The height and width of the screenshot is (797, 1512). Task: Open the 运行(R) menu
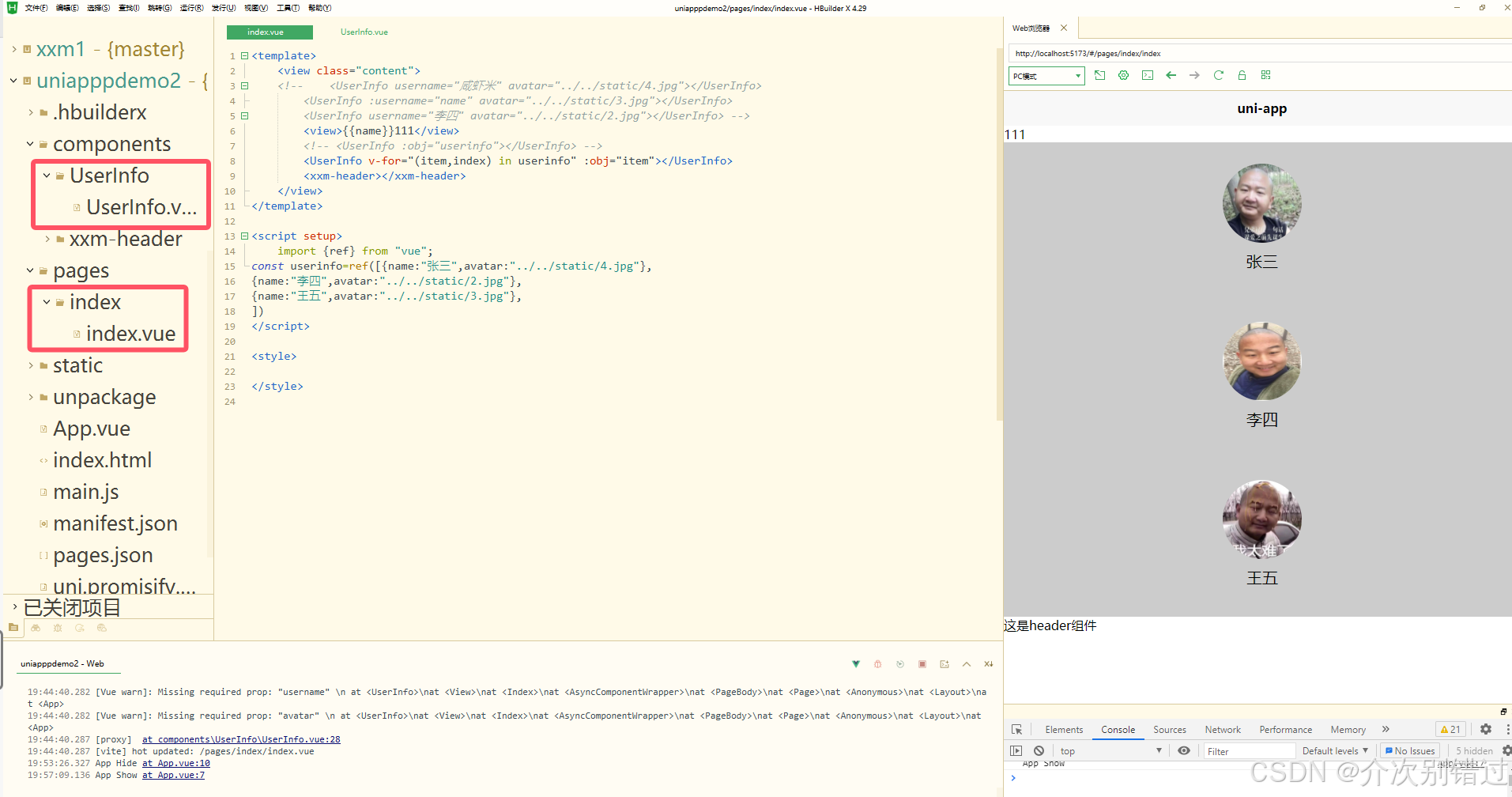[191, 8]
